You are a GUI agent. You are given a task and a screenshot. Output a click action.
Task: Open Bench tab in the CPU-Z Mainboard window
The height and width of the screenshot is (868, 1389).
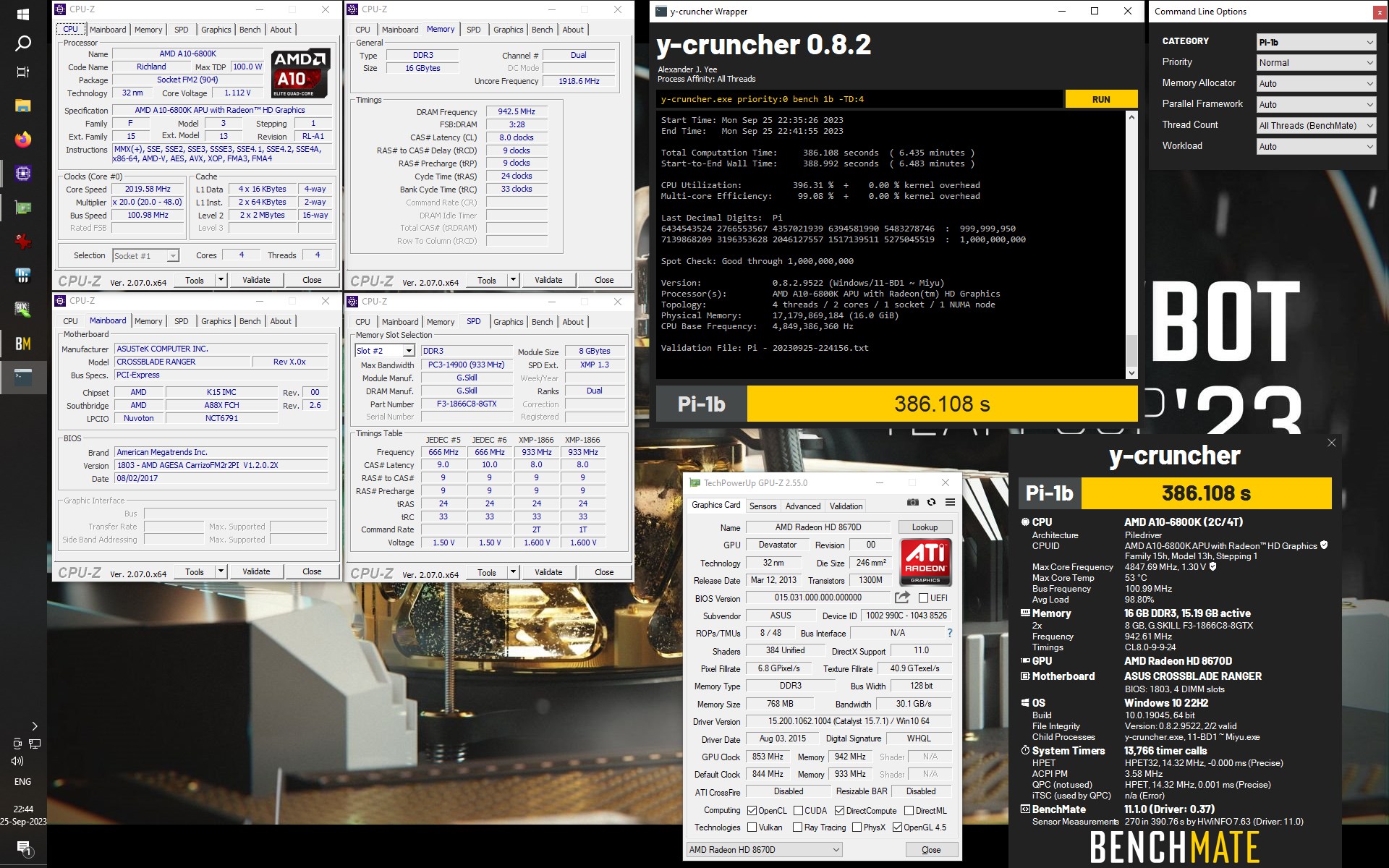point(250,321)
